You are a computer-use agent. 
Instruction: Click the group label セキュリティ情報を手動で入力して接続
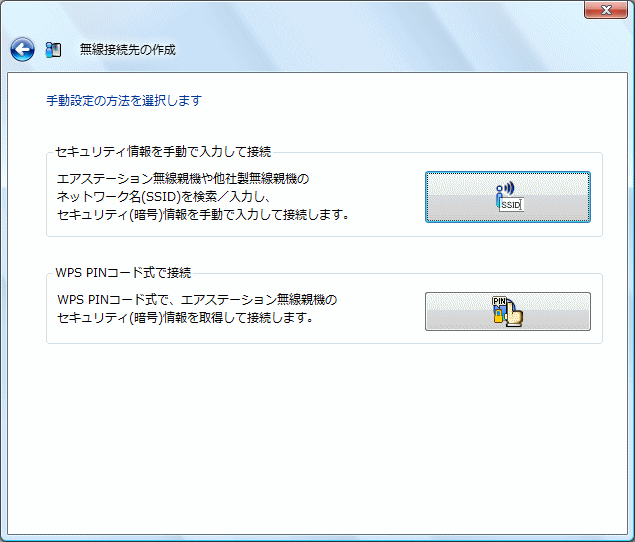pos(164,152)
